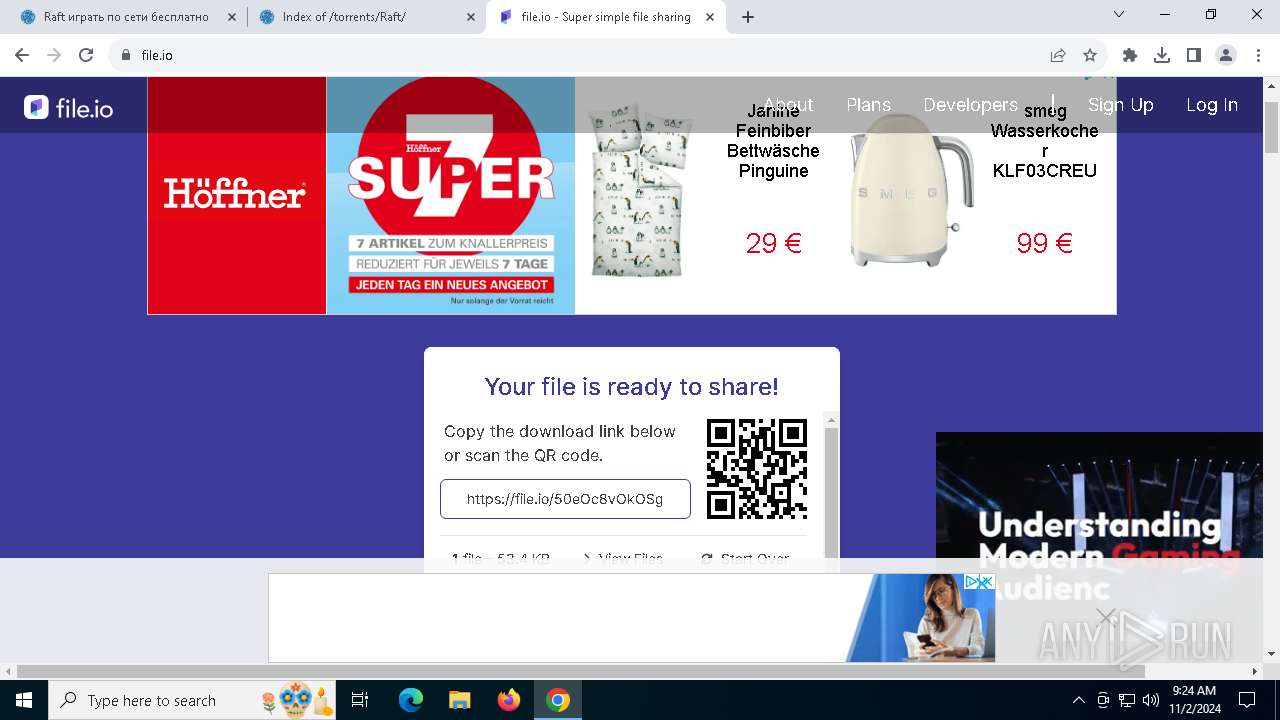Screen dimensions: 1280x720
Task: Open Chrome three-dot menu
Action: pyautogui.click(x=1258, y=55)
